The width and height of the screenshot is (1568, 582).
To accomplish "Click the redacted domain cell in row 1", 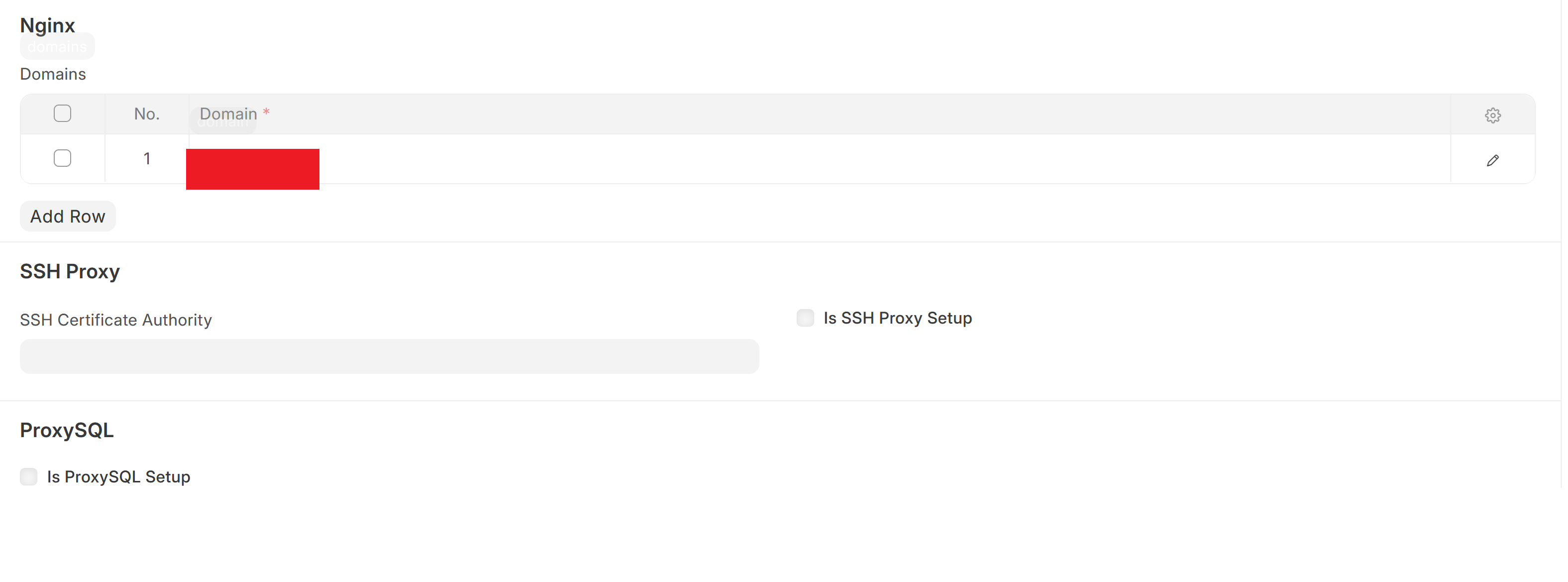I will coord(253,169).
